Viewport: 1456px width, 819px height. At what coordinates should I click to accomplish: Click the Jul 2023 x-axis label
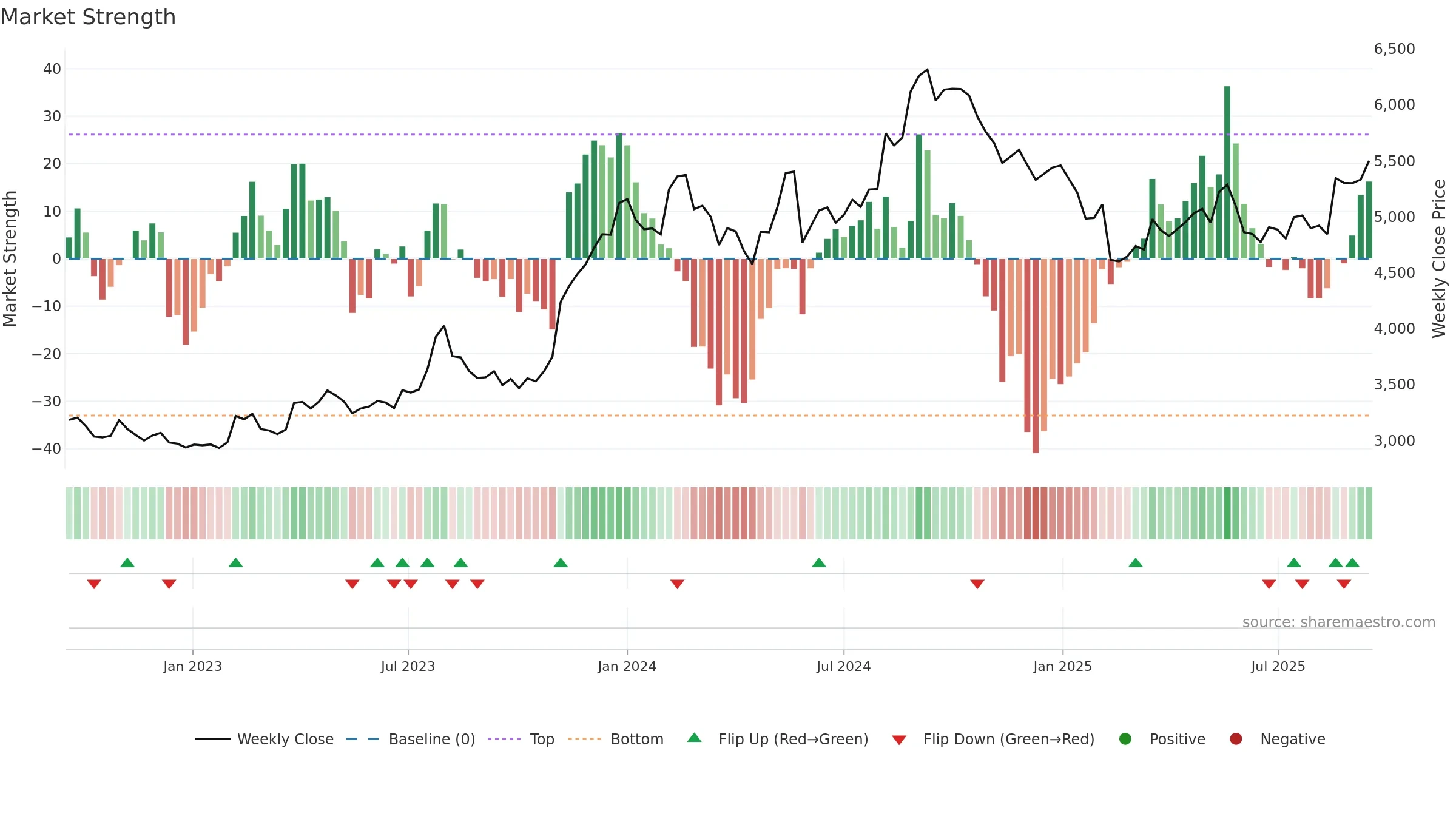408,666
